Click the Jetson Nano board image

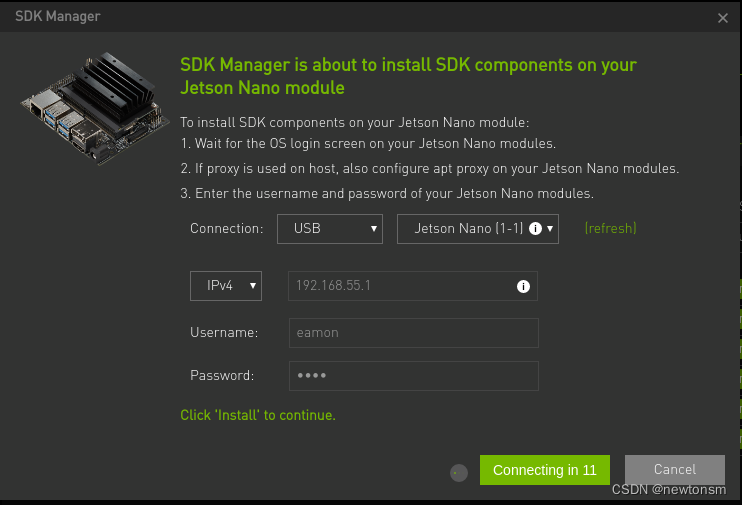(95, 108)
